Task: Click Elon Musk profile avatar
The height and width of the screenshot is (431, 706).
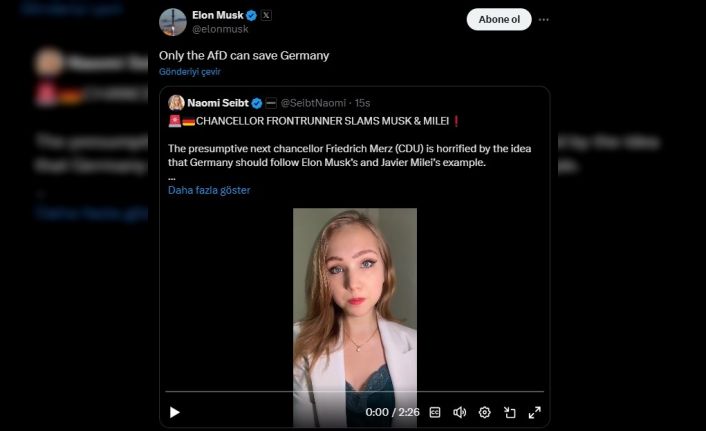Action: (173, 22)
